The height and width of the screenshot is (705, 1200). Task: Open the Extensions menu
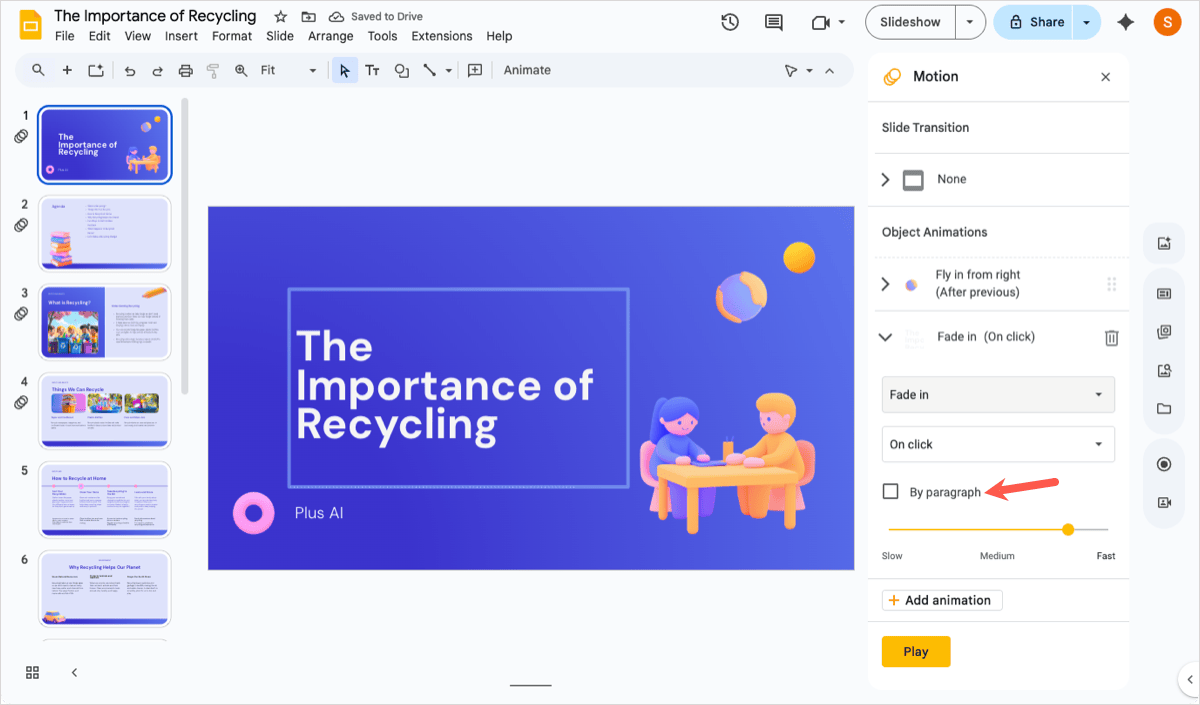tap(442, 36)
